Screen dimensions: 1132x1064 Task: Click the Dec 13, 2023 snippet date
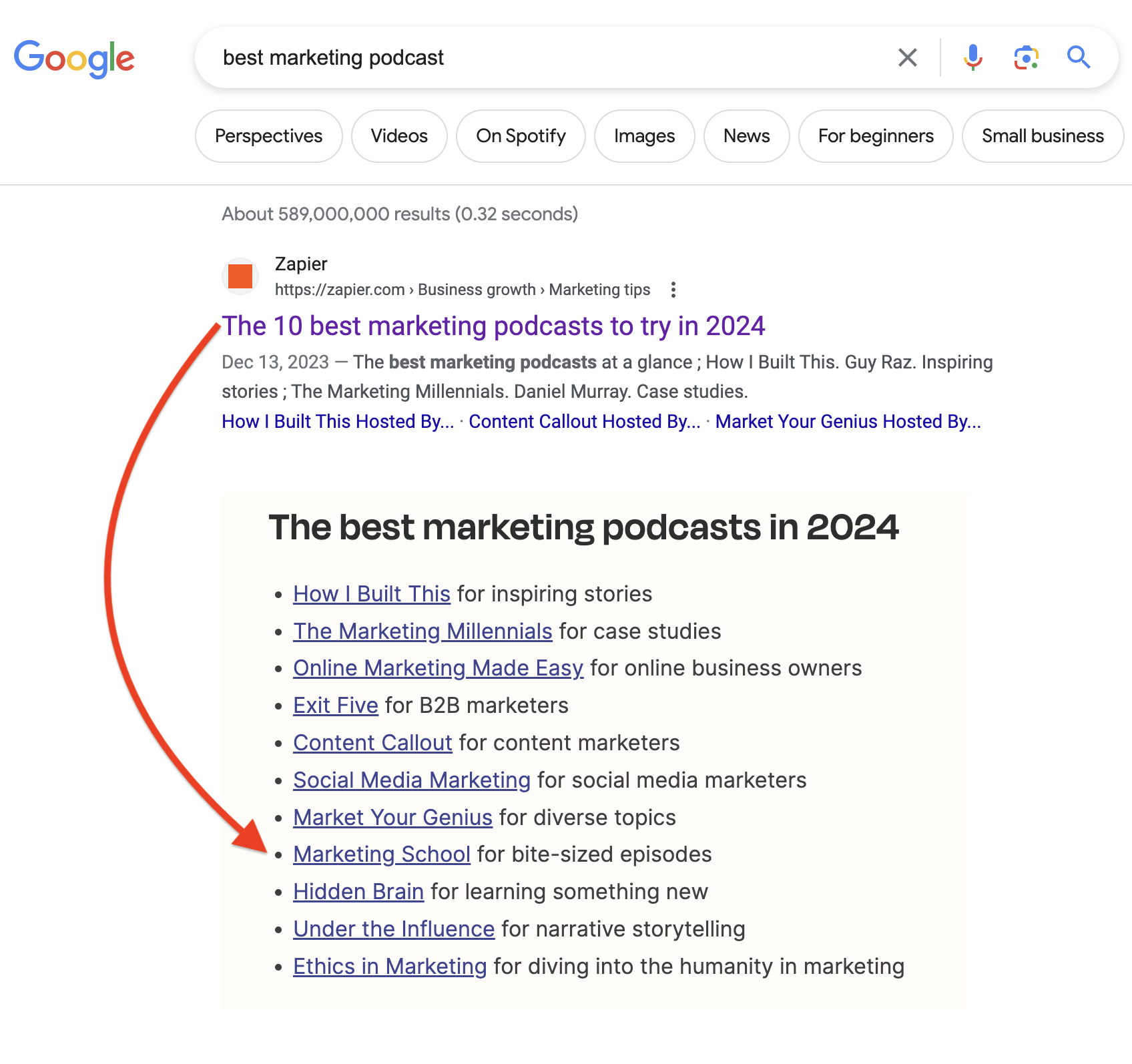[275, 362]
